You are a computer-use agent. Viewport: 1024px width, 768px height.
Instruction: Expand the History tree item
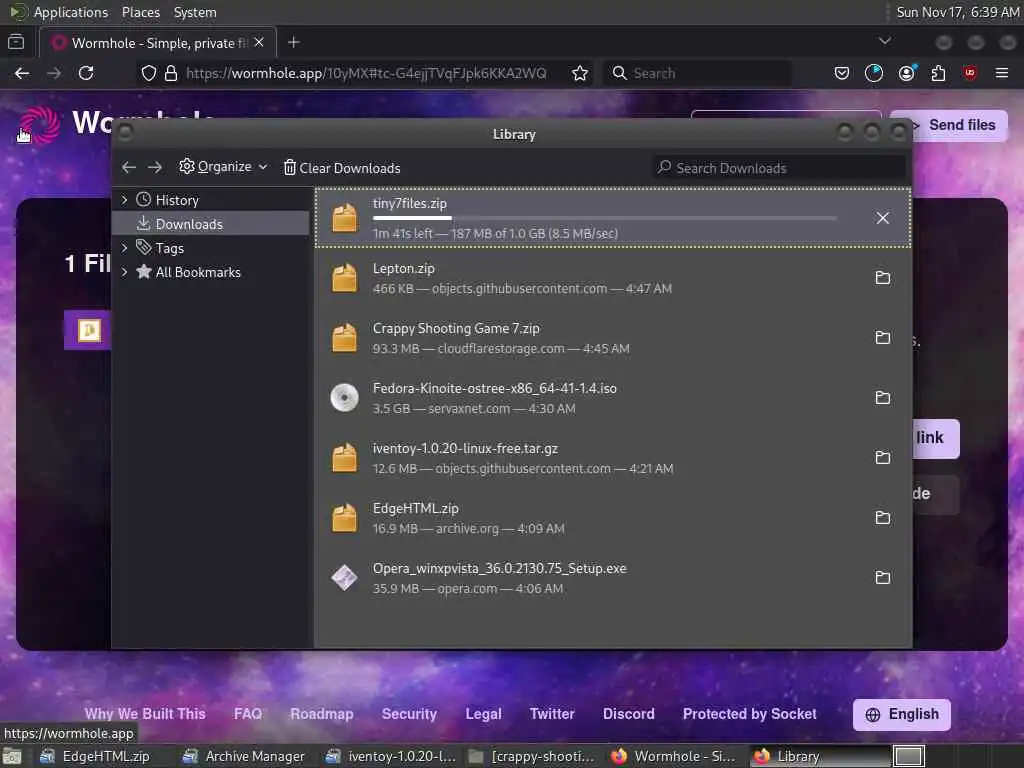(124, 200)
